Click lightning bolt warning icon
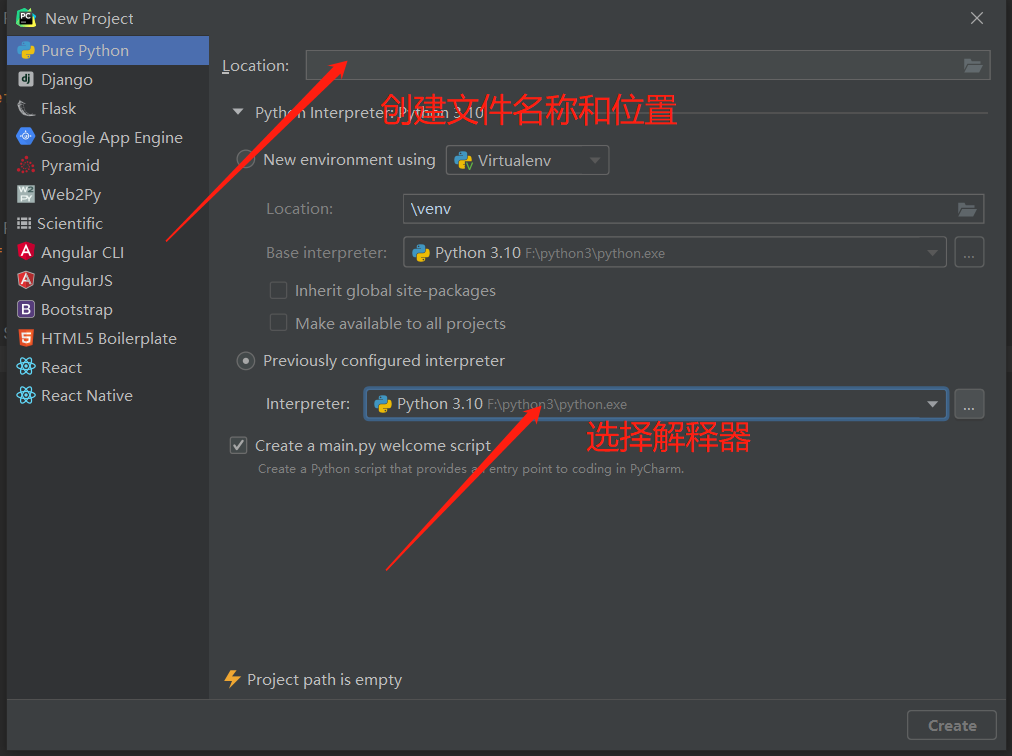 coord(232,679)
